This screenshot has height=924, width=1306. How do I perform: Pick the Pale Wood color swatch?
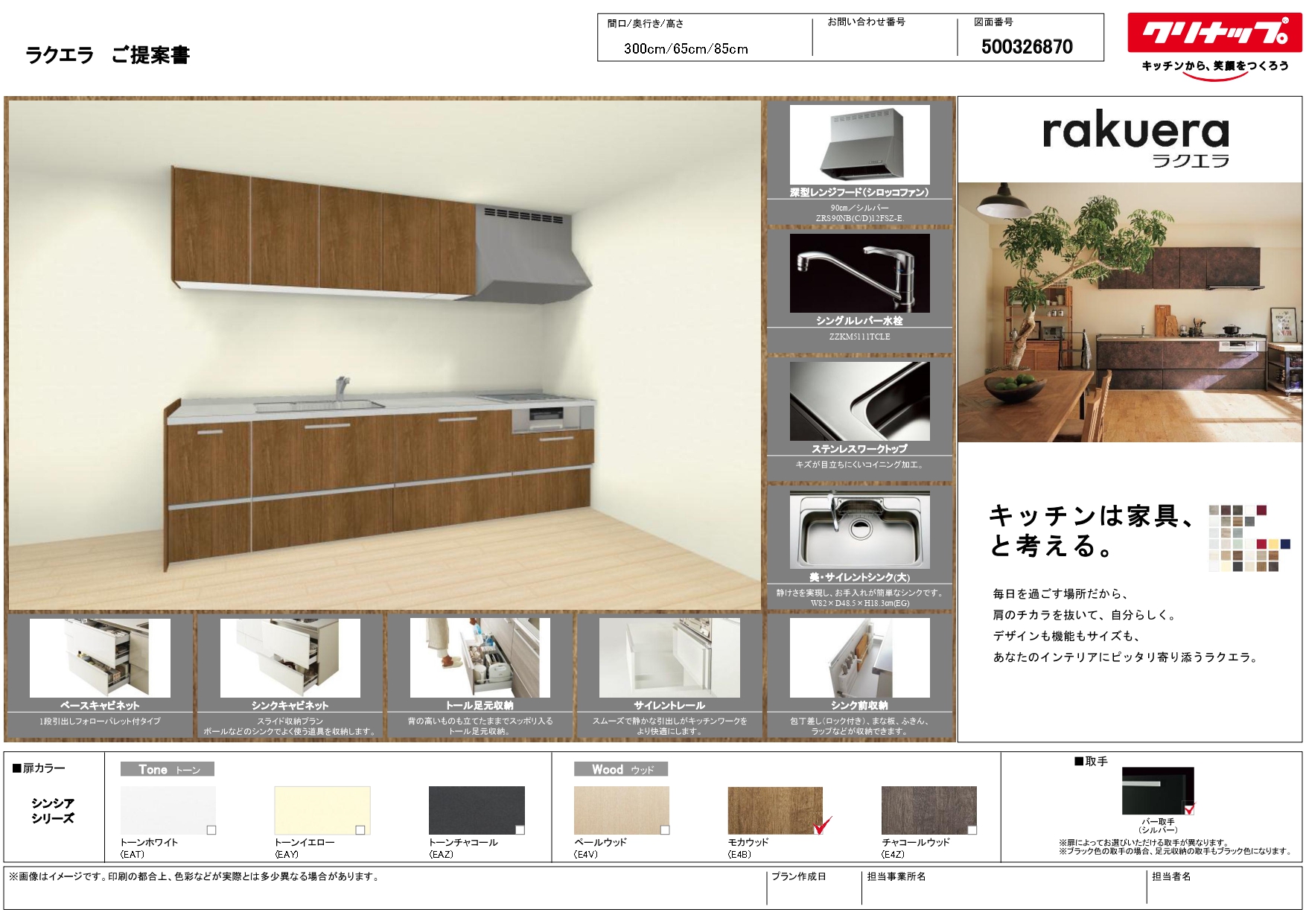(620, 810)
